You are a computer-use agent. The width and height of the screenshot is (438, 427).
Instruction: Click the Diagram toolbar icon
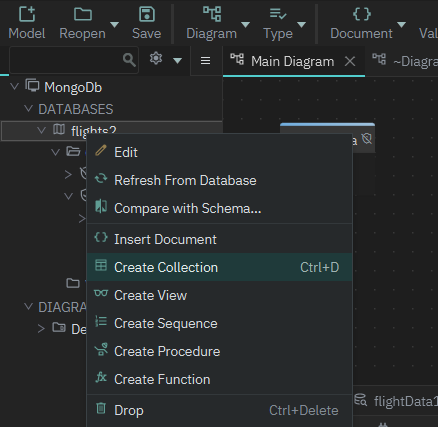click(212, 14)
